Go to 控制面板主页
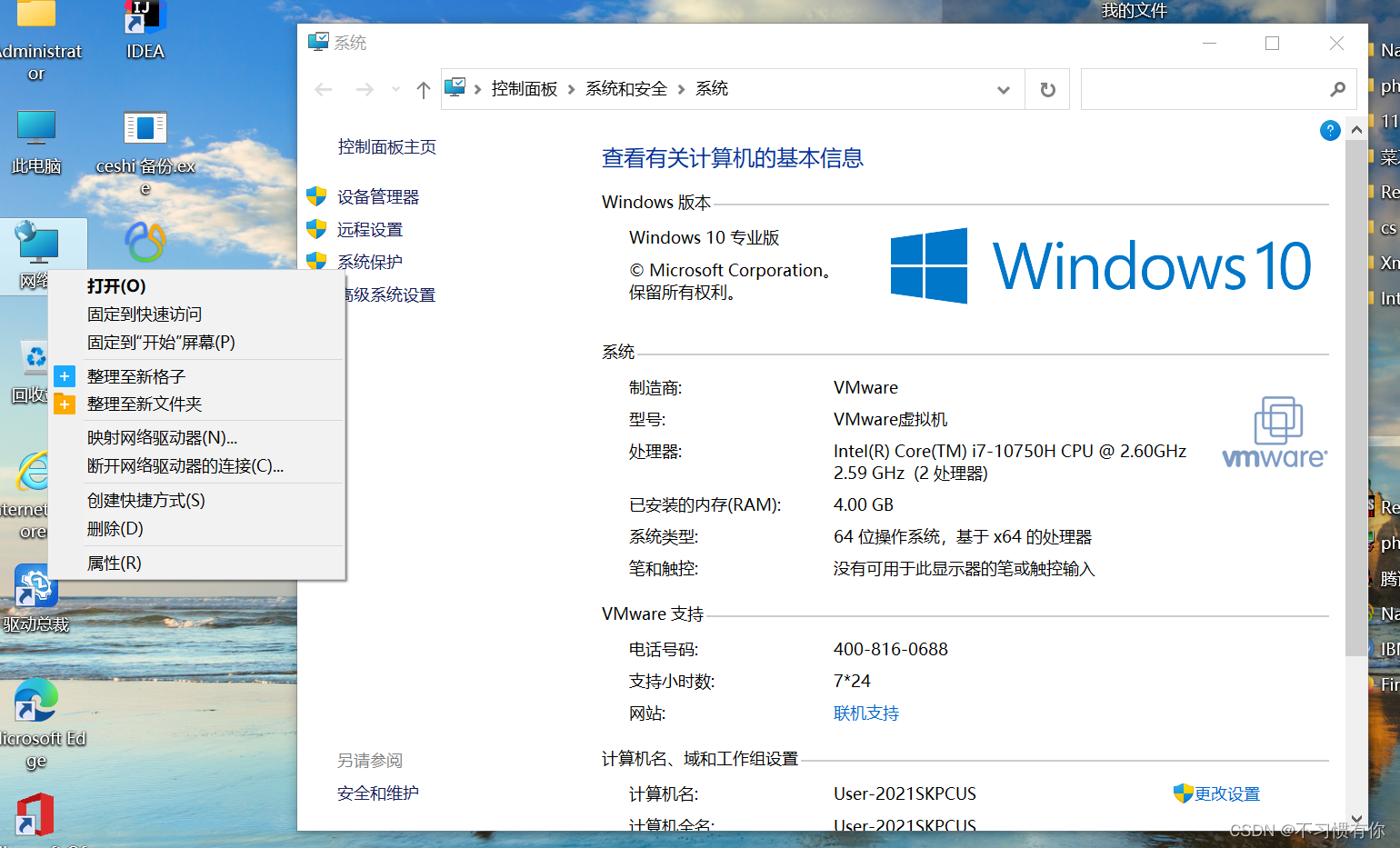Viewport: 1400px width, 848px height. [x=387, y=147]
